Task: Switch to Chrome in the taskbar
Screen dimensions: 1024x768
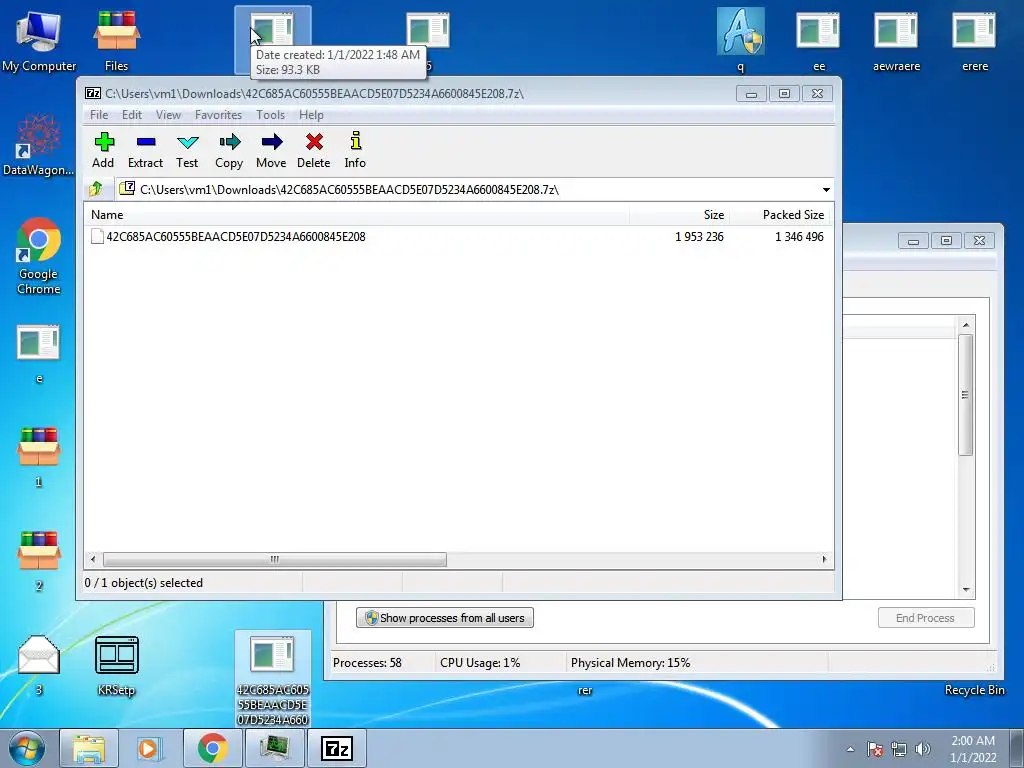Action: click(x=212, y=748)
